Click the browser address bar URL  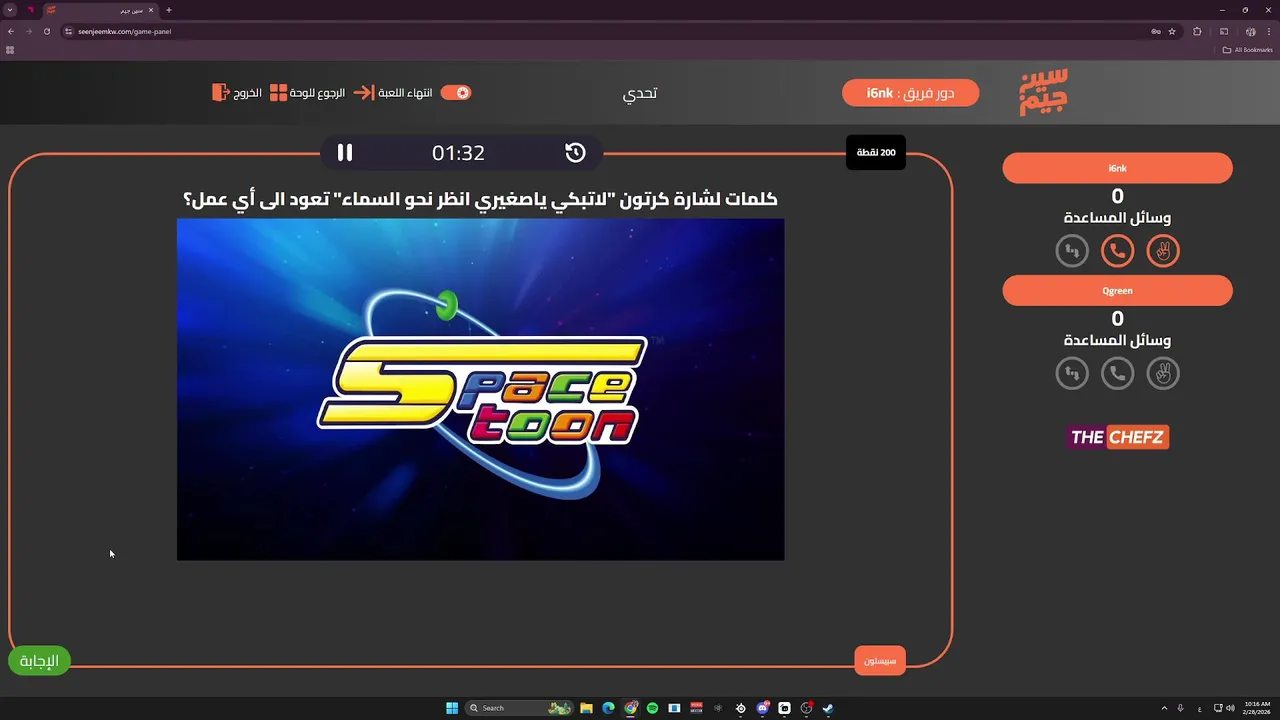tap(124, 31)
